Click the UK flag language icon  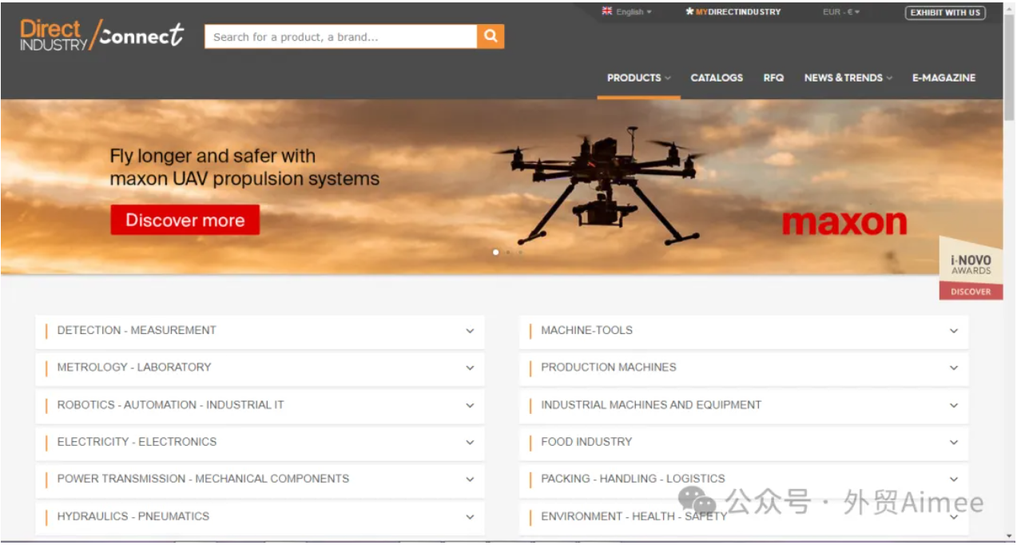(x=607, y=12)
